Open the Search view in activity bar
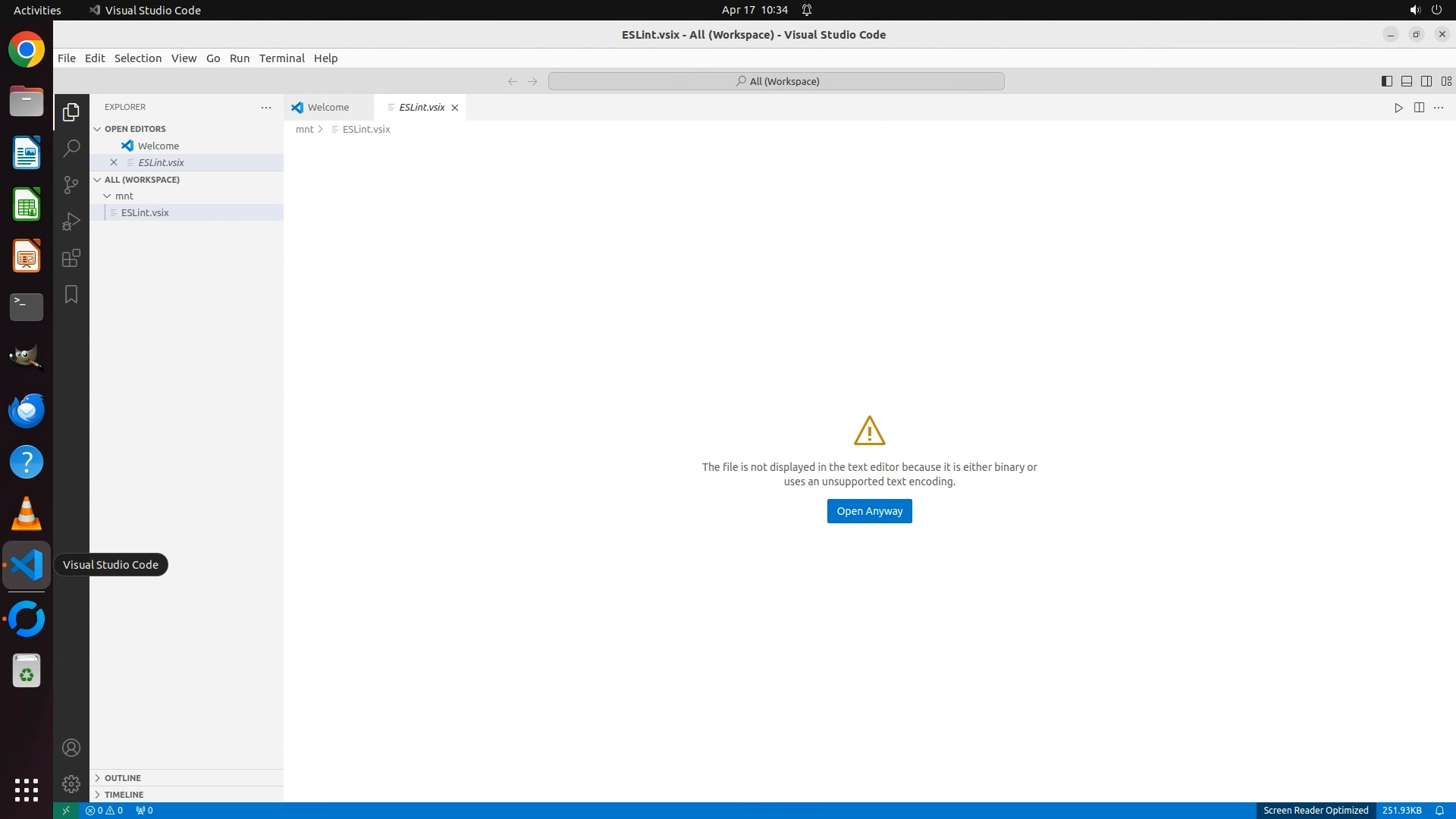Viewport: 1456px width, 819px height. (x=71, y=149)
